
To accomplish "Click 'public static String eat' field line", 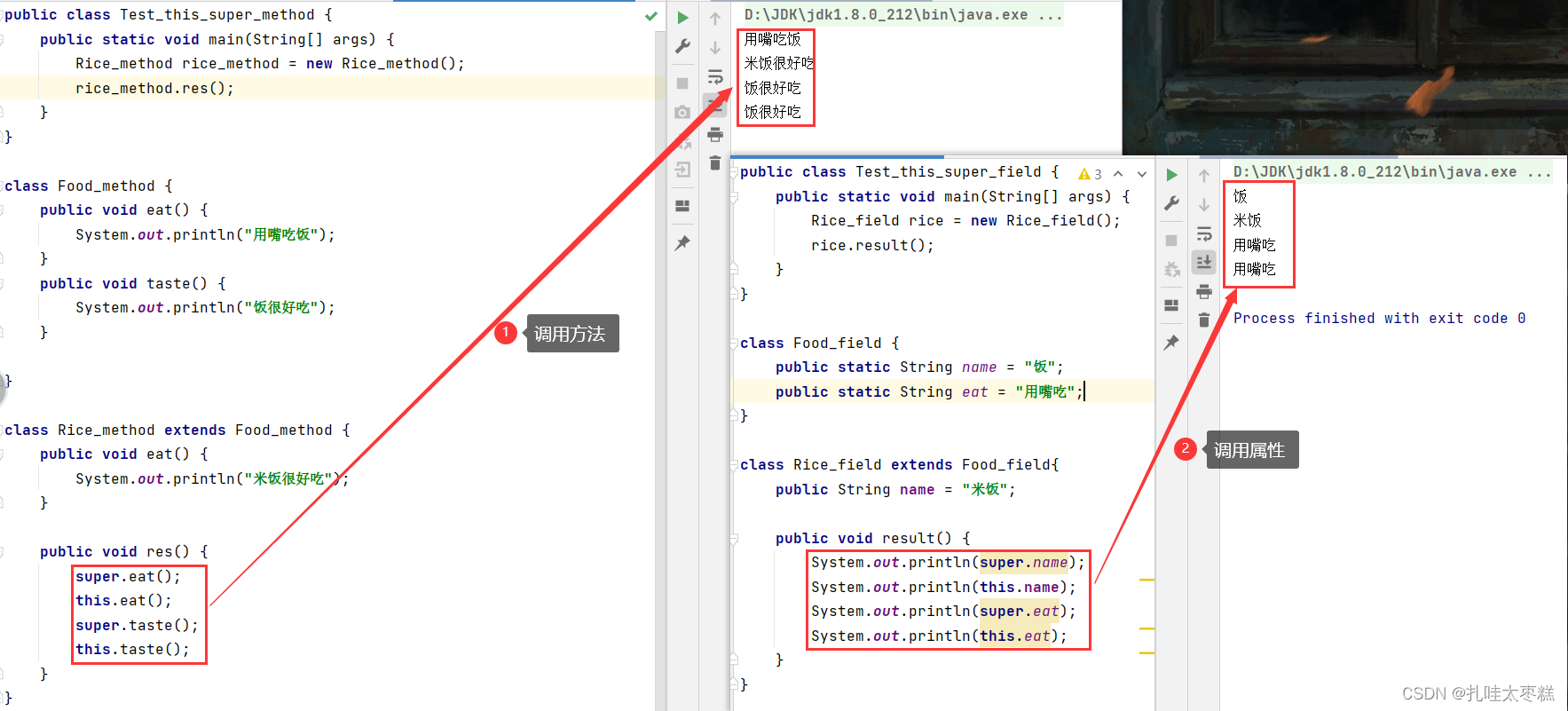I will coord(930,391).
